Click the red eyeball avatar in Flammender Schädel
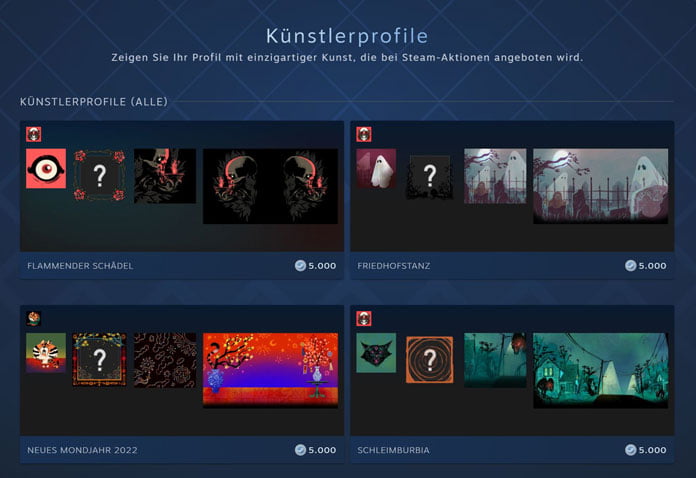 [46, 168]
